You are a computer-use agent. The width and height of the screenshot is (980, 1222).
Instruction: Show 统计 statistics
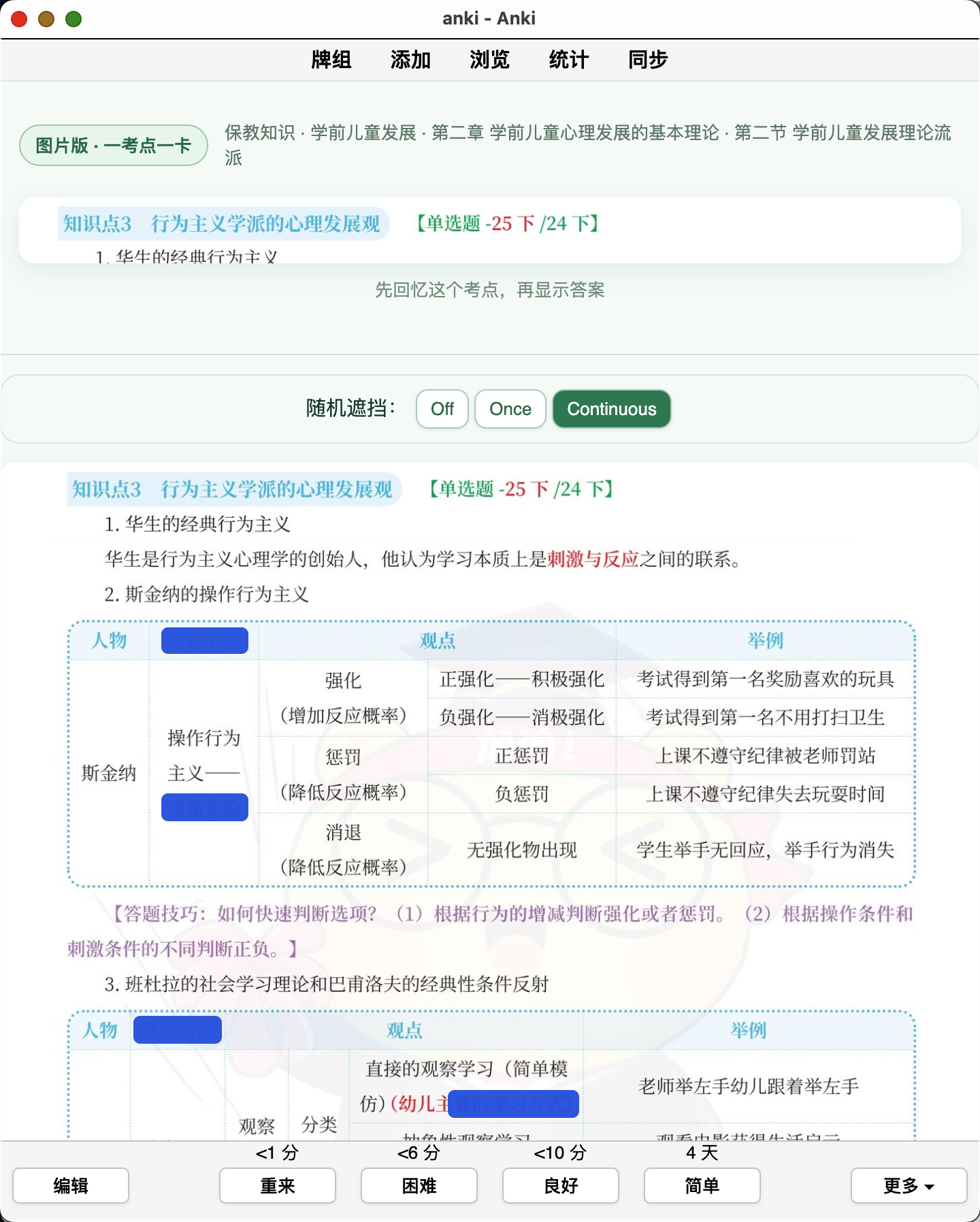(568, 60)
